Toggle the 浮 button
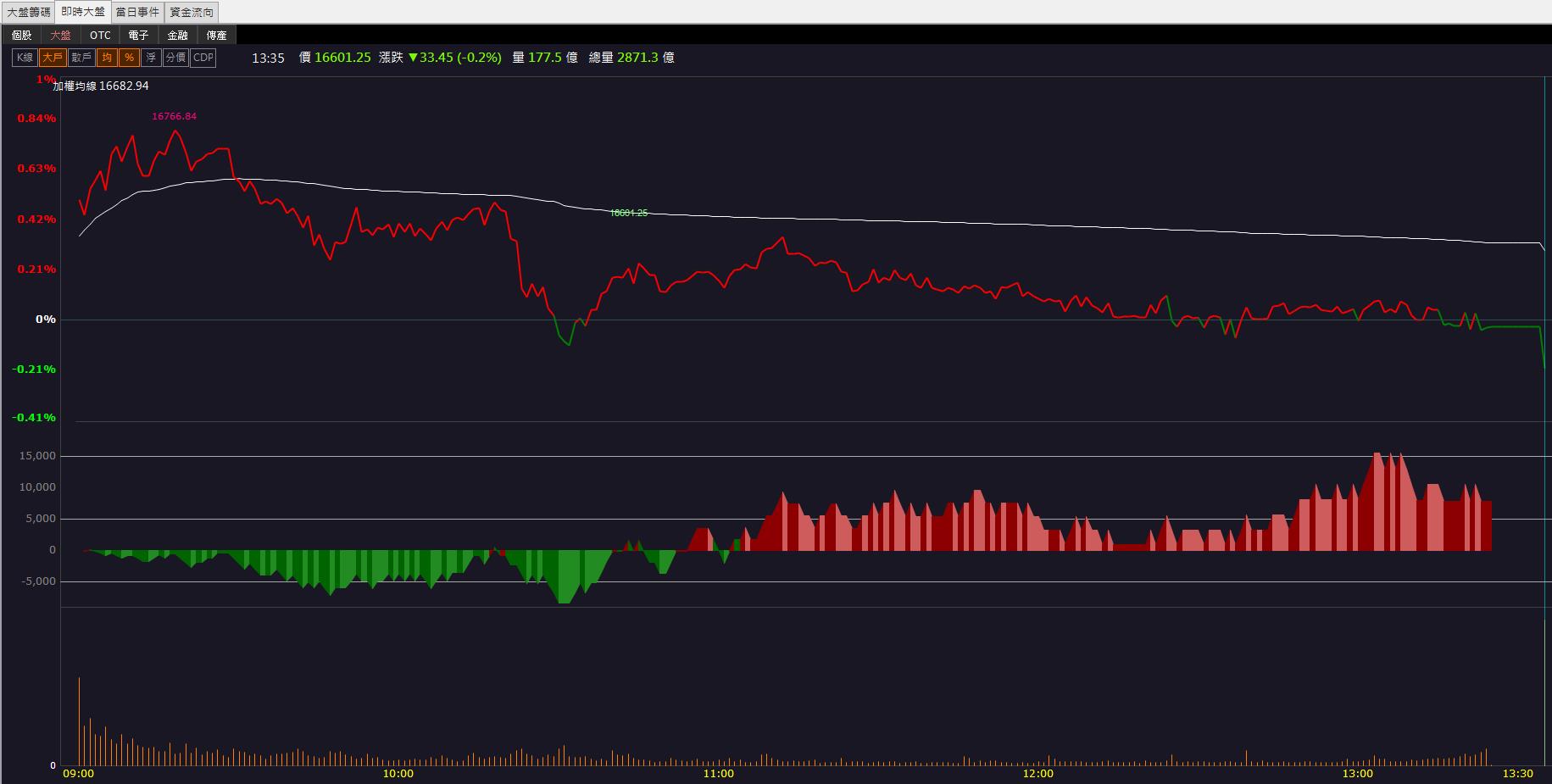This screenshot has height=784, width=1552. click(x=151, y=58)
